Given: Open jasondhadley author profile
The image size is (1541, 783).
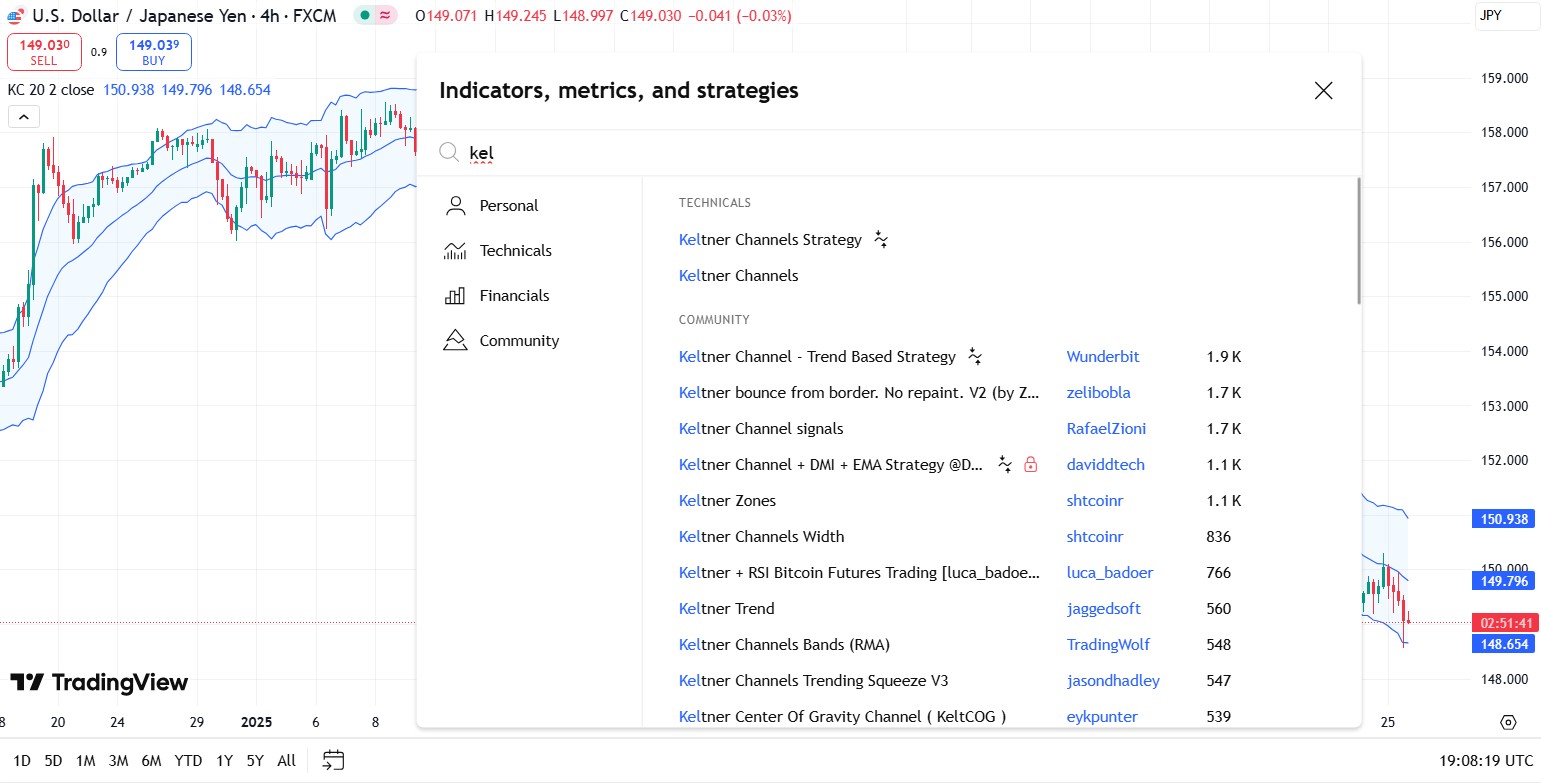Looking at the screenshot, I should click(x=1114, y=681).
